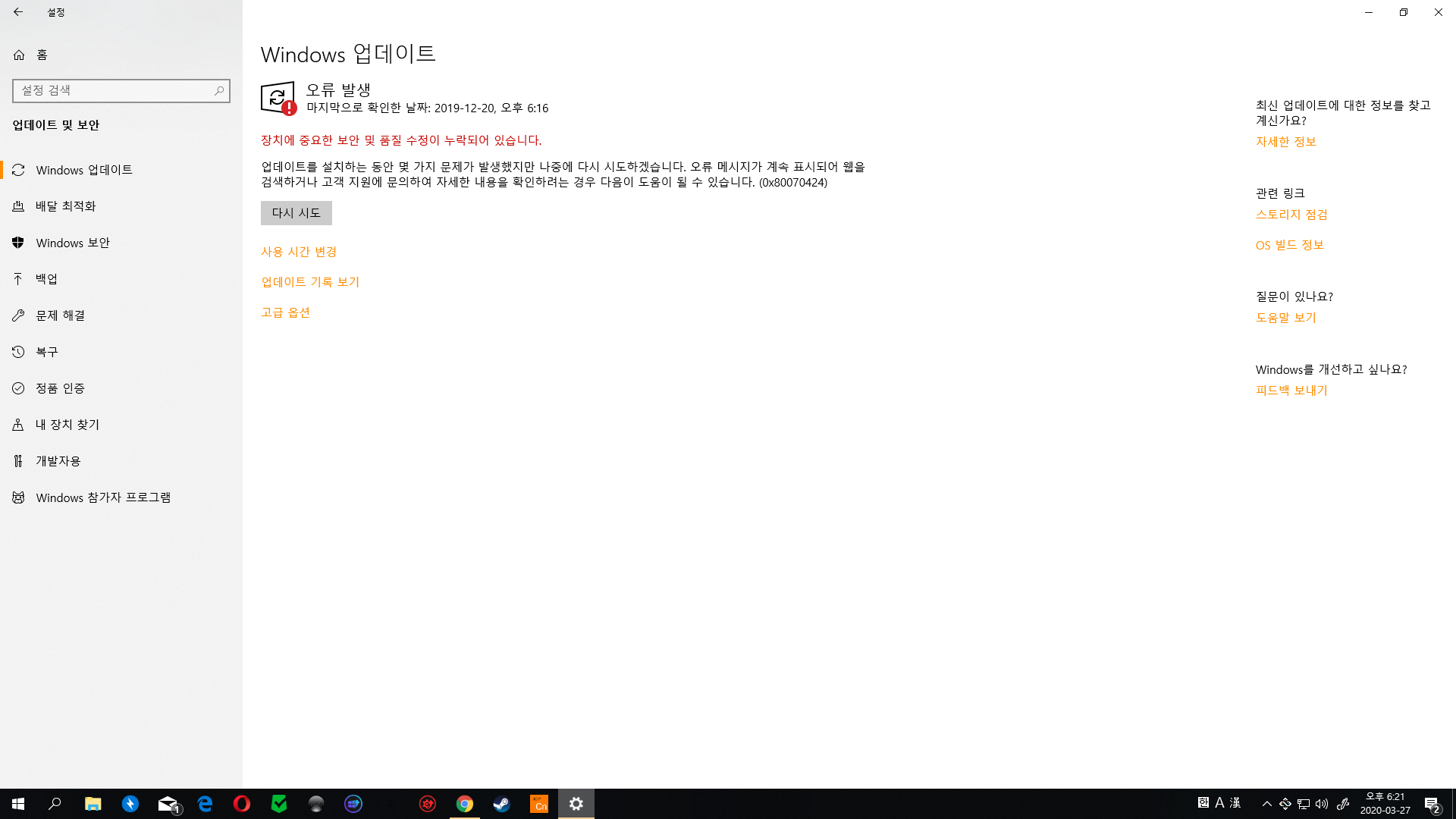Screen dimensions: 1456x819
Task: Expand the system tray hidden icons arrow
Action: pyautogui.click(x=1266, y=804)
